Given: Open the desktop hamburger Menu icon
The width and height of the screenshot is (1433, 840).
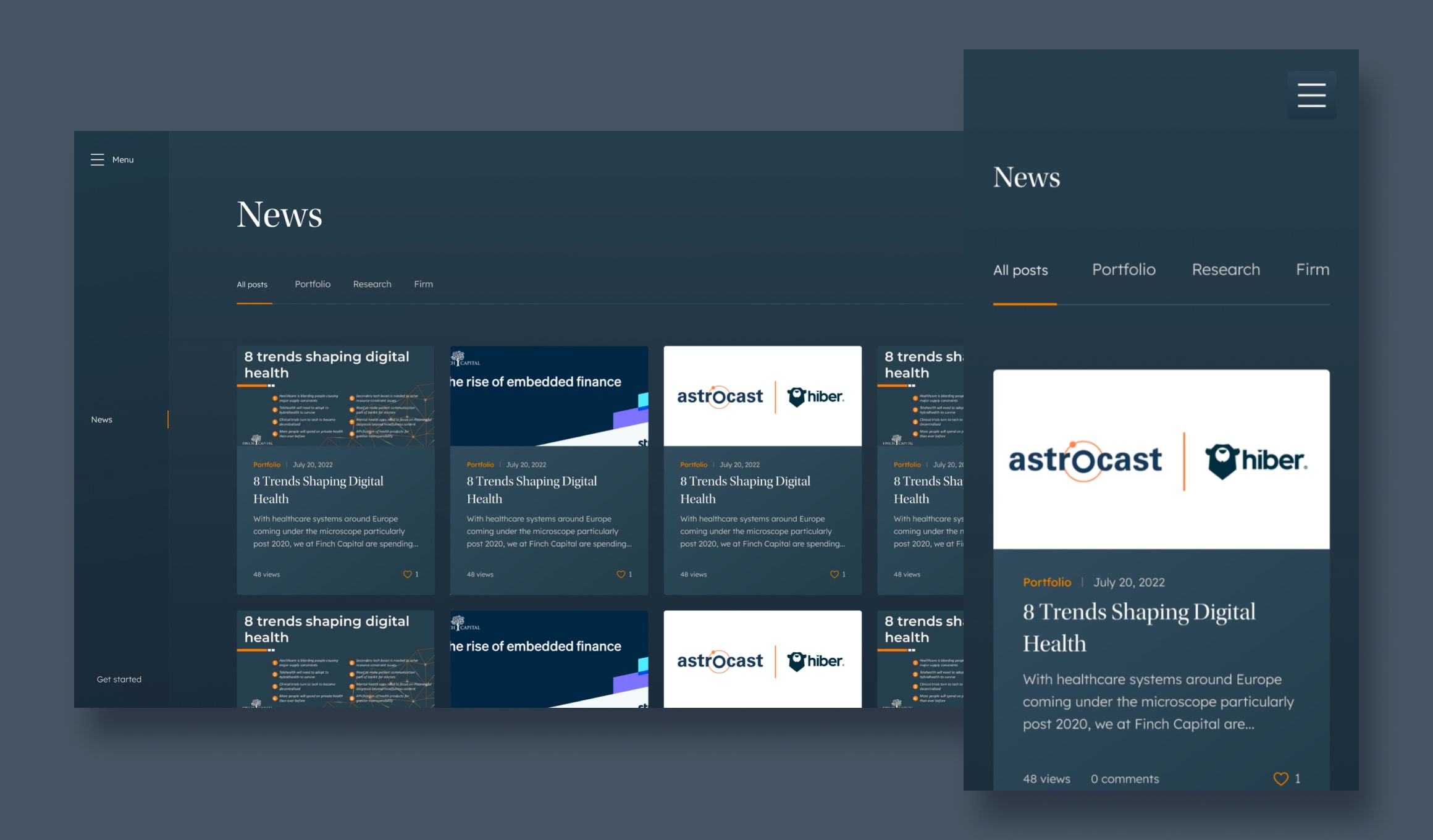Looking at the screenshot, I should coord(98,159).
